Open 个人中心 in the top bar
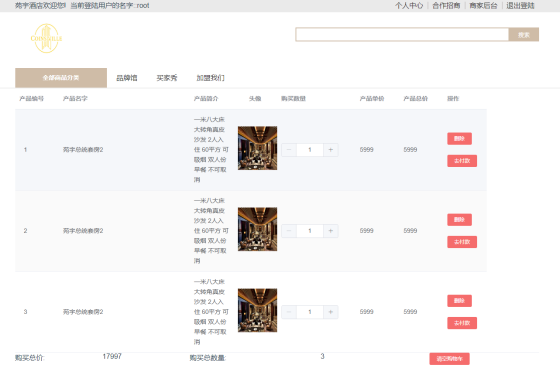 [x=409, y=6]
